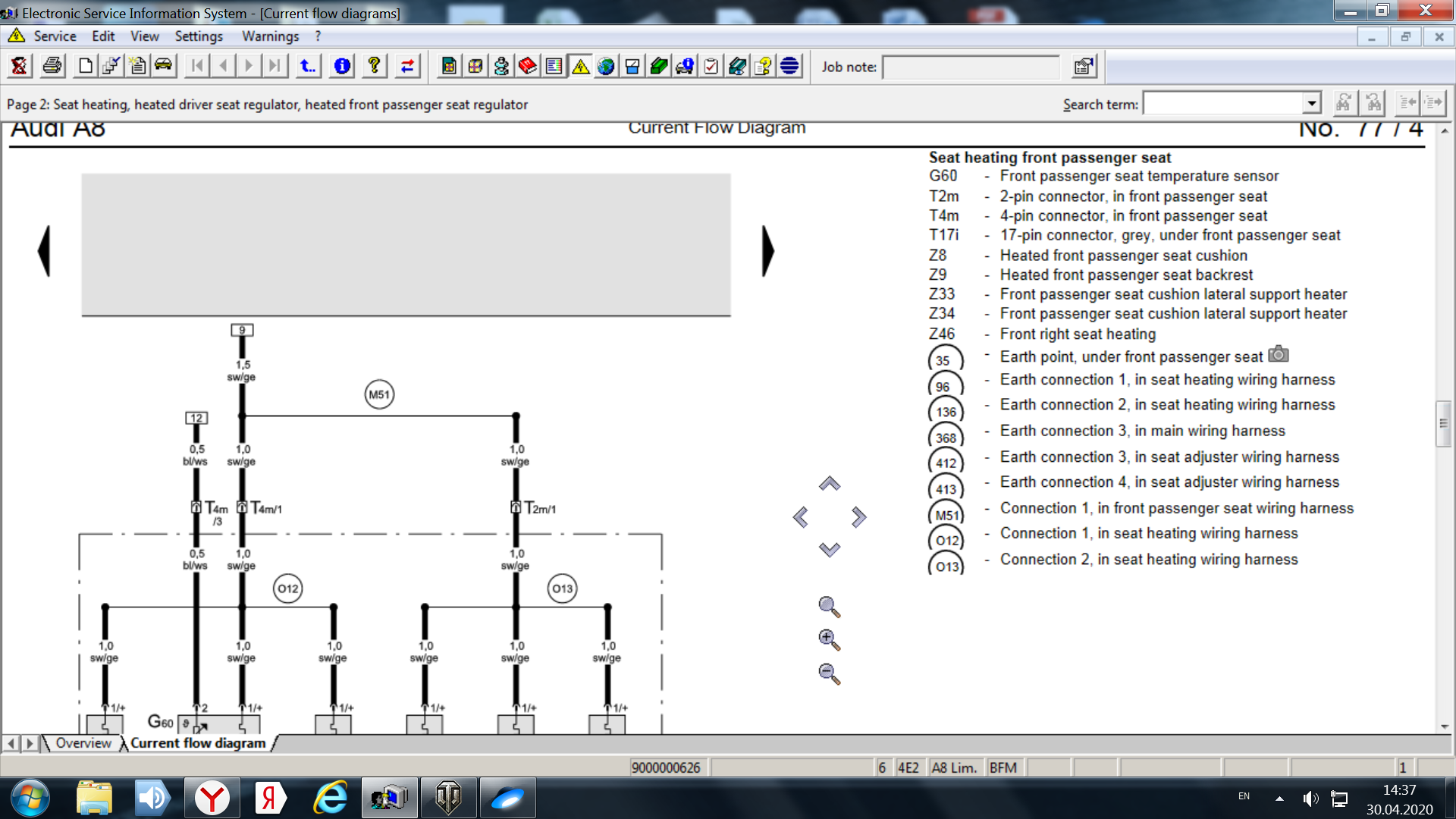Select the Current flow diagram tab
1456x819 pixels.
coord(198,743)
